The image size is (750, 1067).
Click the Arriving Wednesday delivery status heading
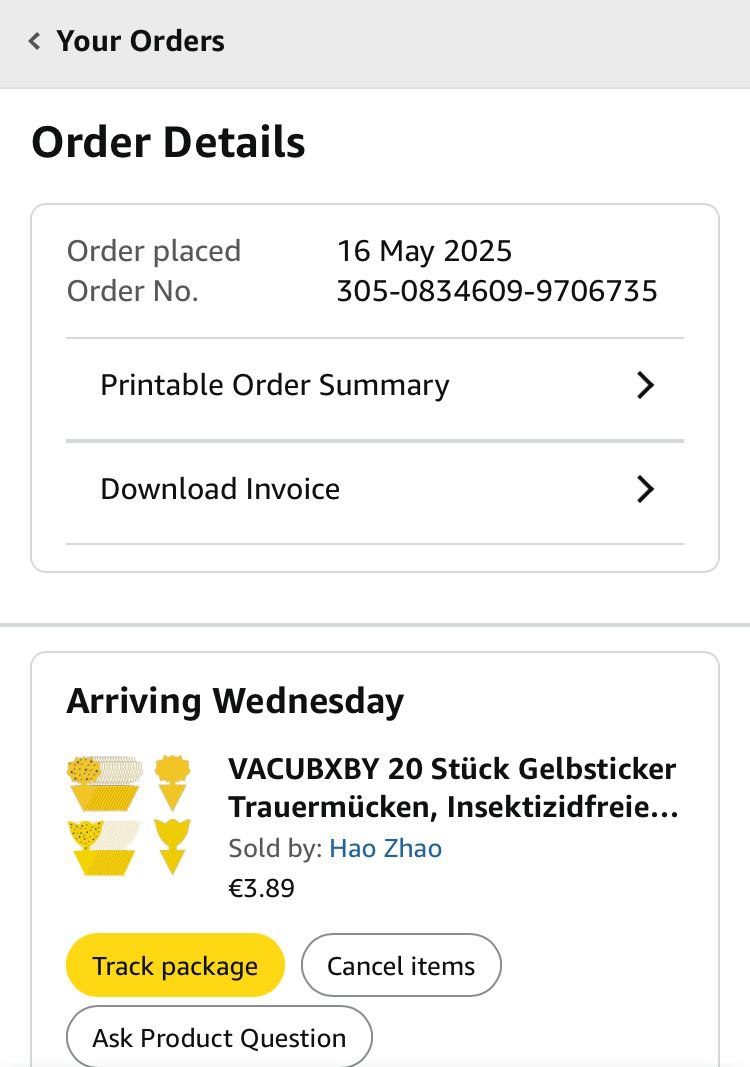[x=235, y=701]
